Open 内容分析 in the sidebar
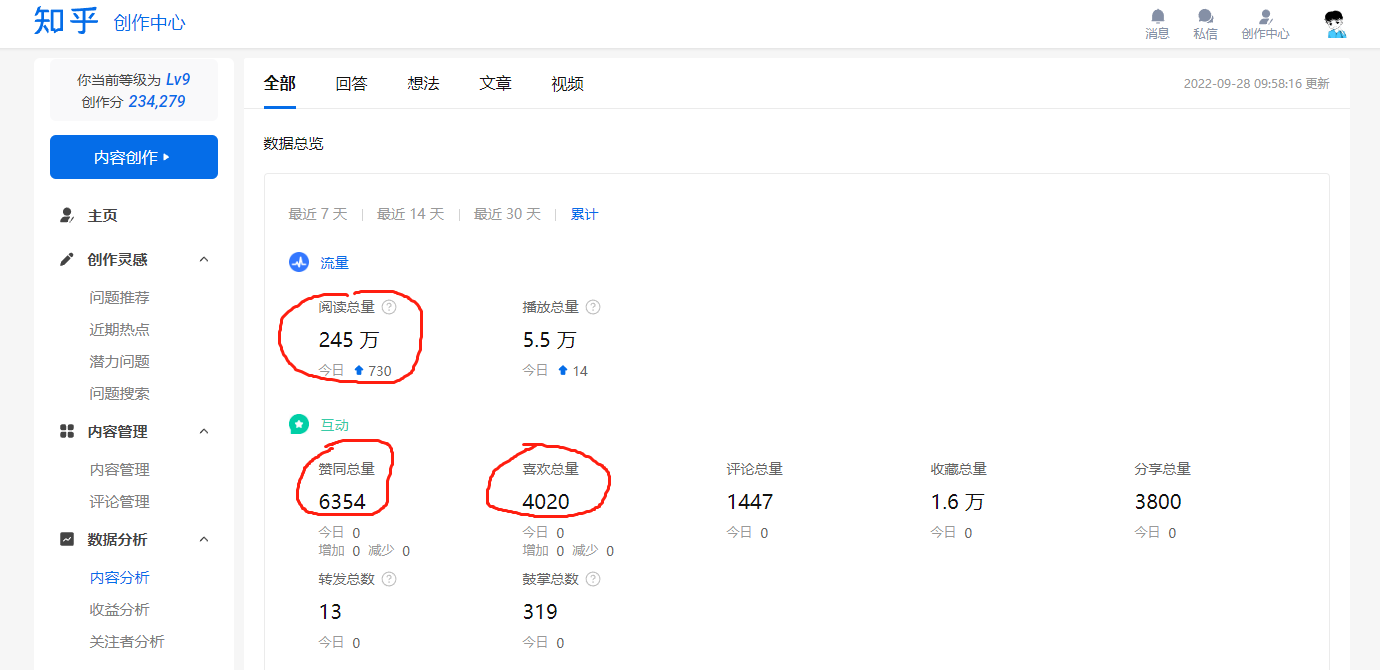 coord(119,577)
